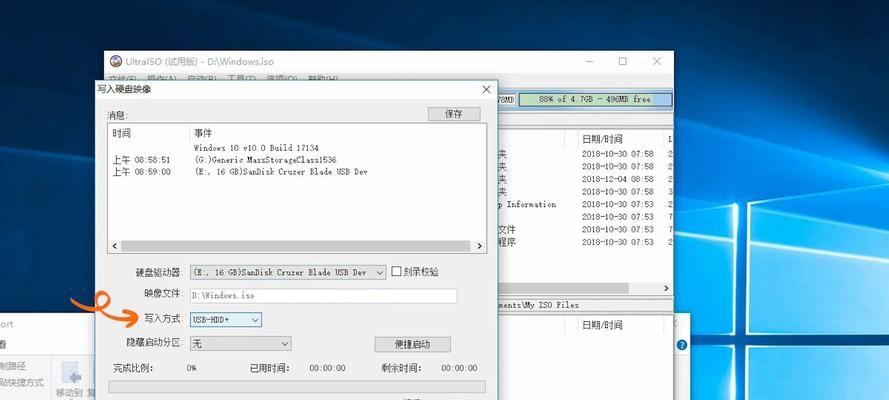The width and height of the screenshot is (889, 400).
Task: Select the '2018-12-04 08:58' date cell in UltraISO
Action: pos(617,179)
